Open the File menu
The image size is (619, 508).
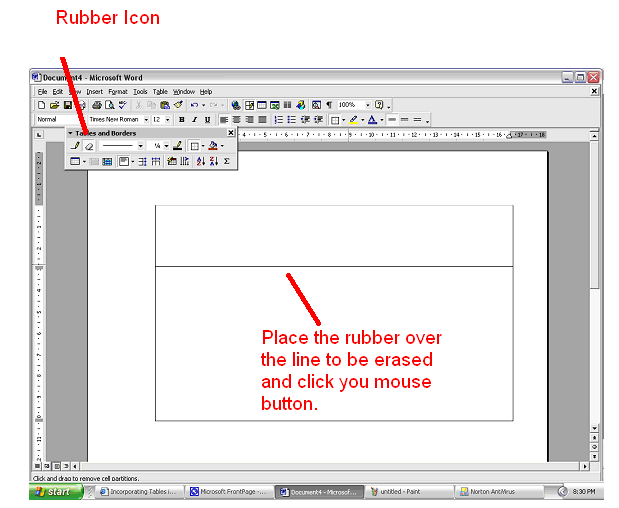tap(42, 92)
